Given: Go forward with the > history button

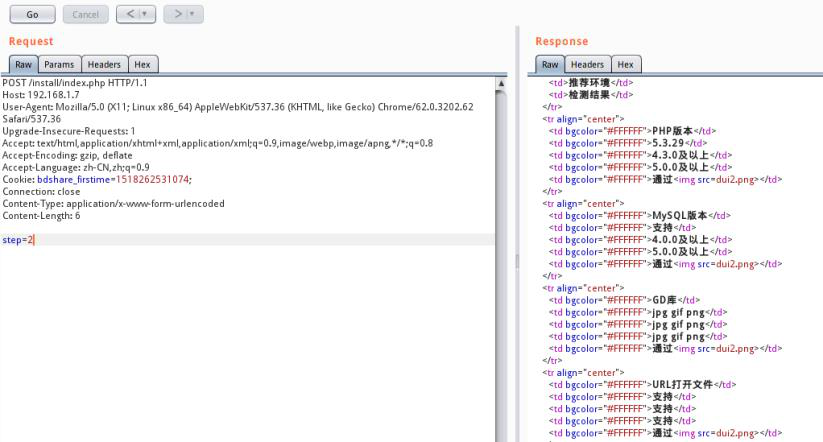Looking at the screenshot, I should [x=177, y=14].
